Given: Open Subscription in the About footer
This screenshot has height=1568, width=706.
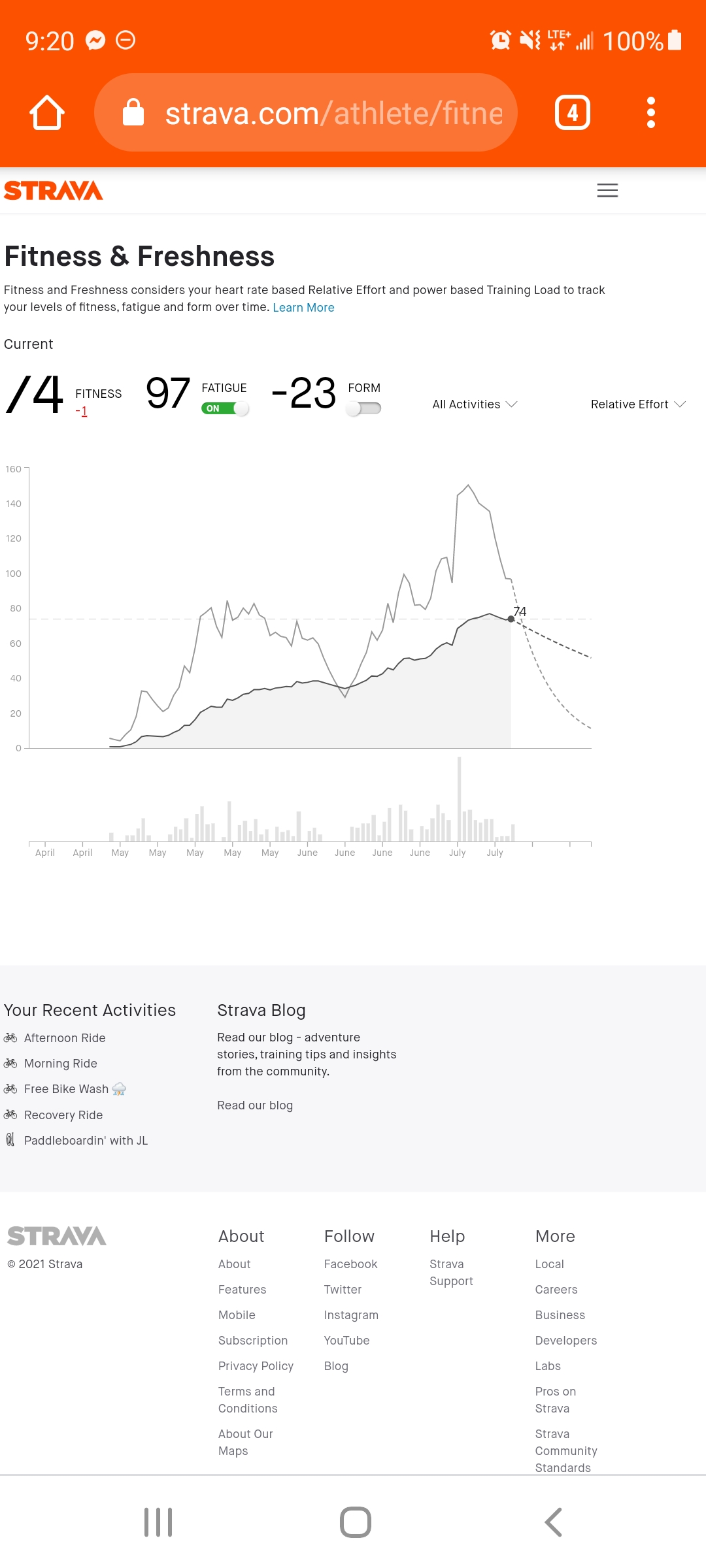Looking at the screenshot, I should [x=253, y=1341].
